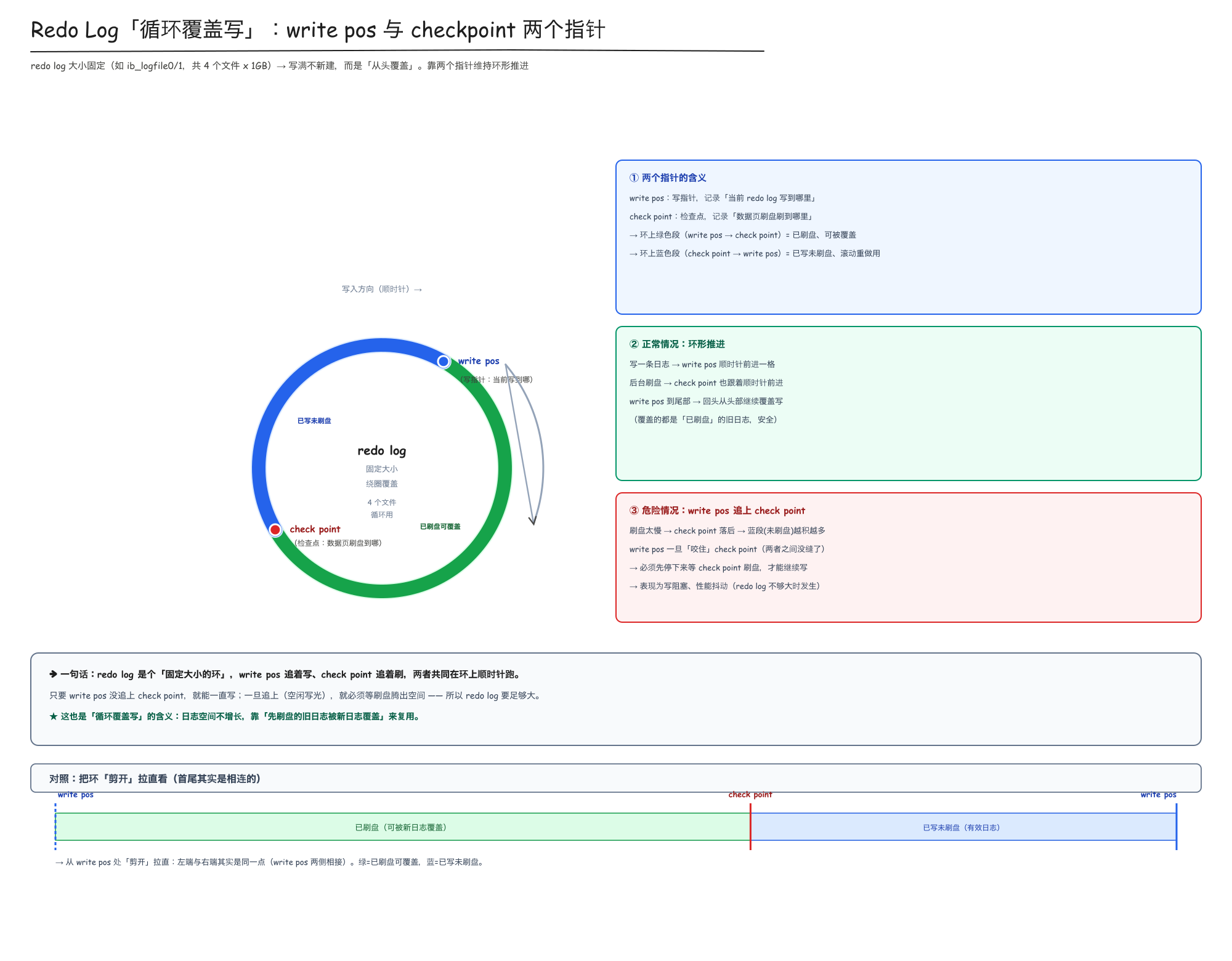Viewport: 1232px width, 961px height.
Task: Select the "固定大小" text in ring center
Action: coord(382,469)
